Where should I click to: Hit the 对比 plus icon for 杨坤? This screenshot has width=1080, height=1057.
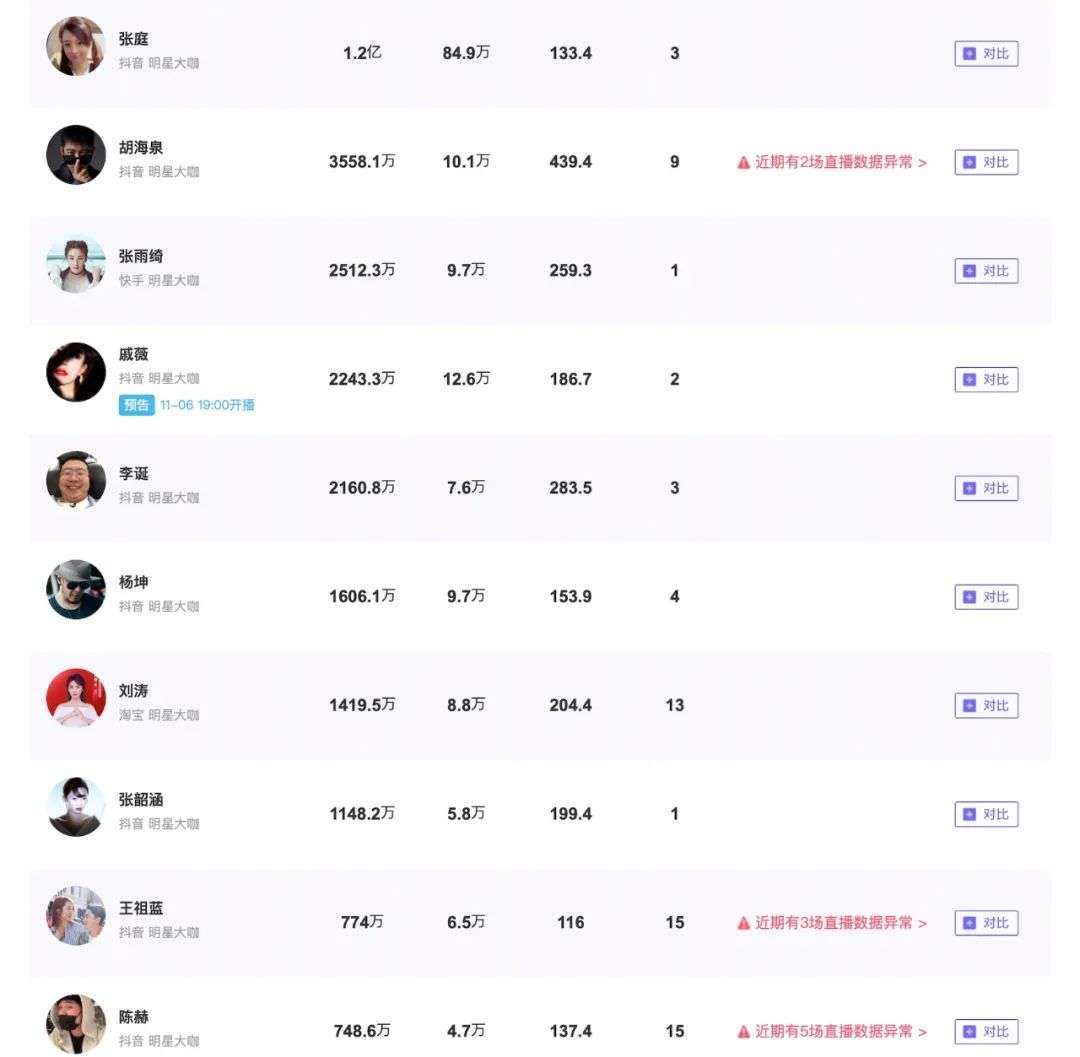pyautogui.click(x=969, y=598)
